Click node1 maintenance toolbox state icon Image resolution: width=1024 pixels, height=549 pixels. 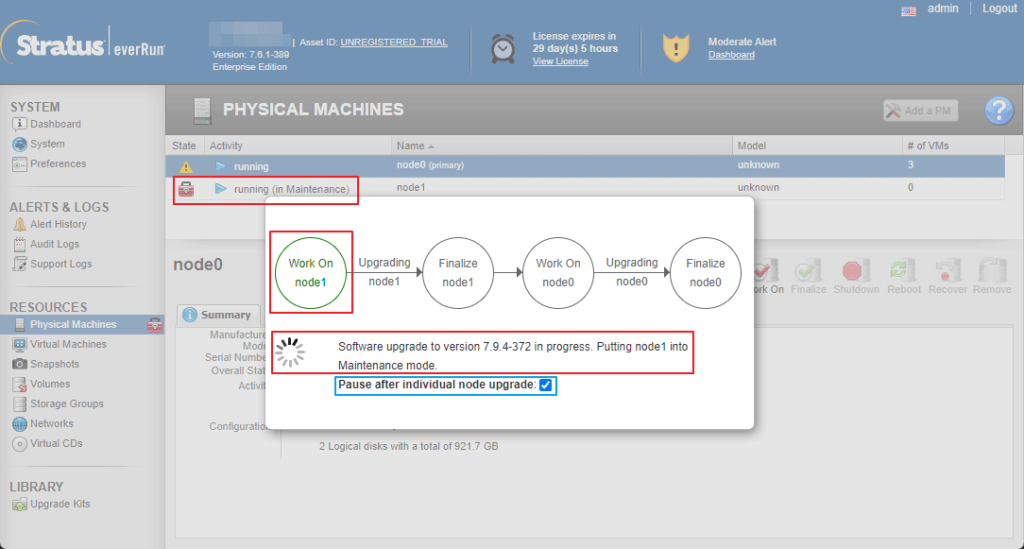click(186, 189)
